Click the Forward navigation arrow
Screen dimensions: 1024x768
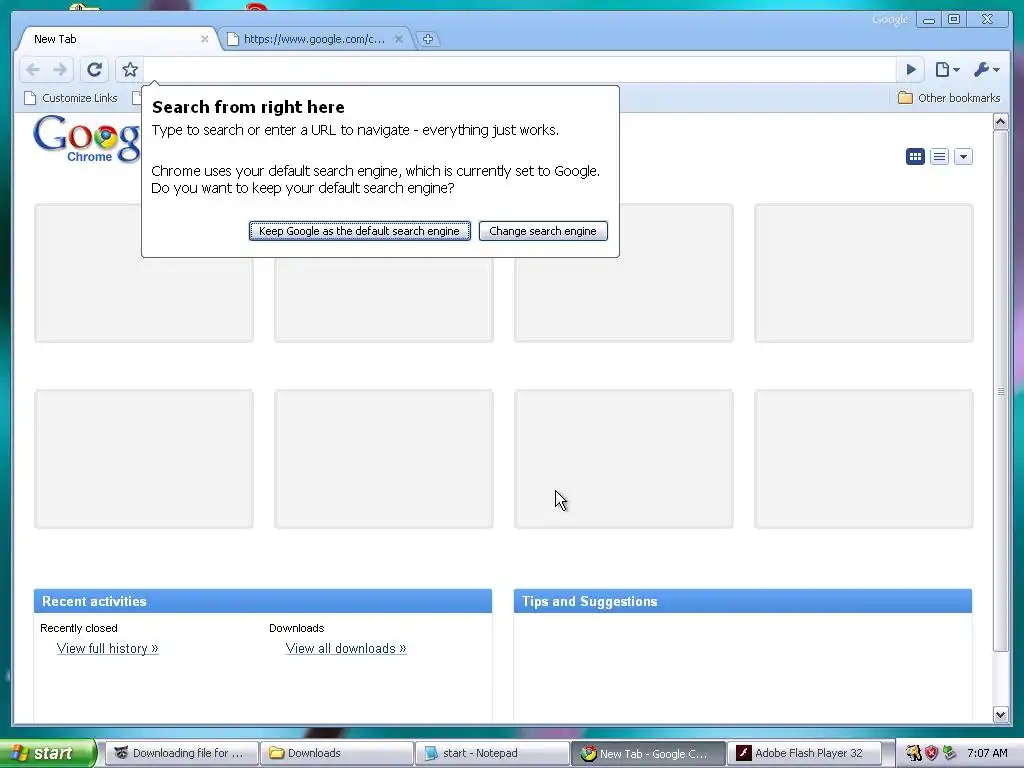click(x=59, y=69)
